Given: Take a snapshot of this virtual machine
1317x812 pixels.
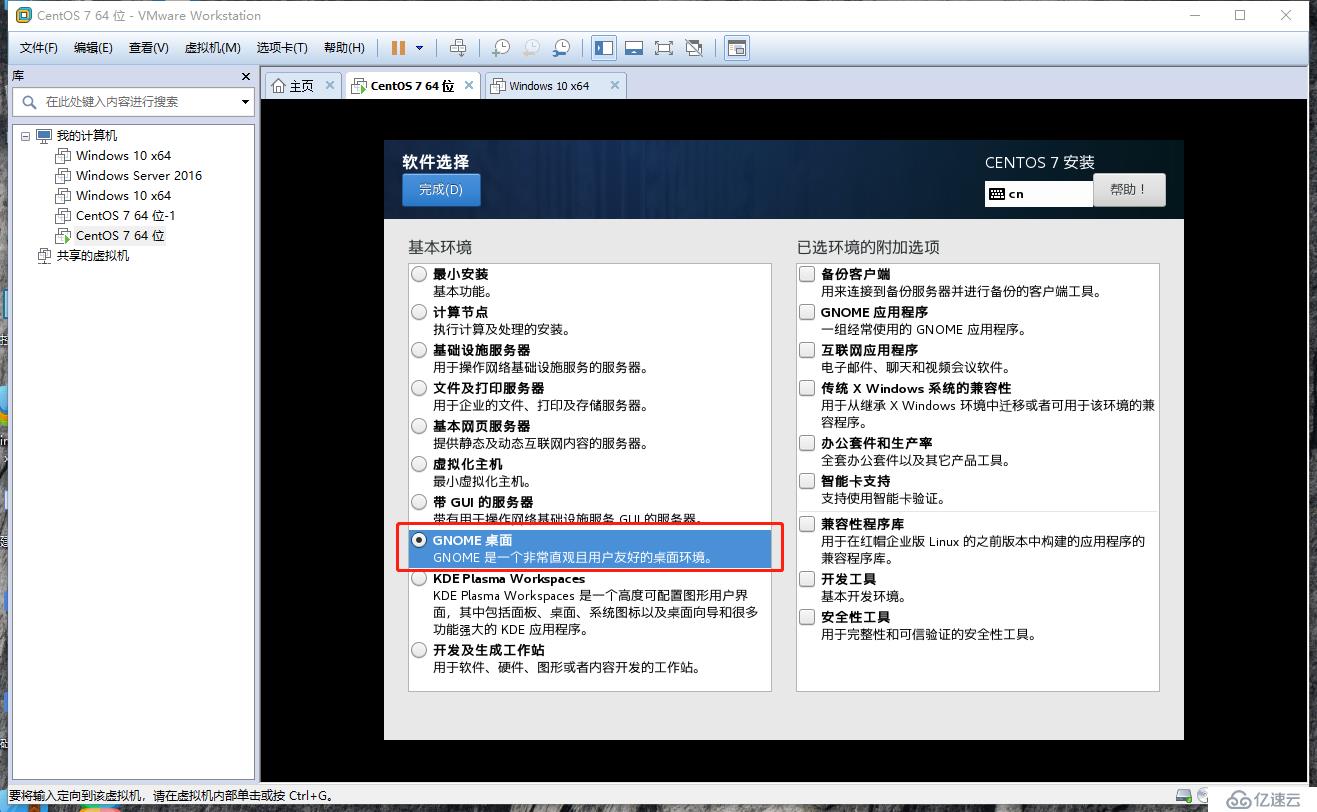Looking at the screenshot, I should pos(501,47).
